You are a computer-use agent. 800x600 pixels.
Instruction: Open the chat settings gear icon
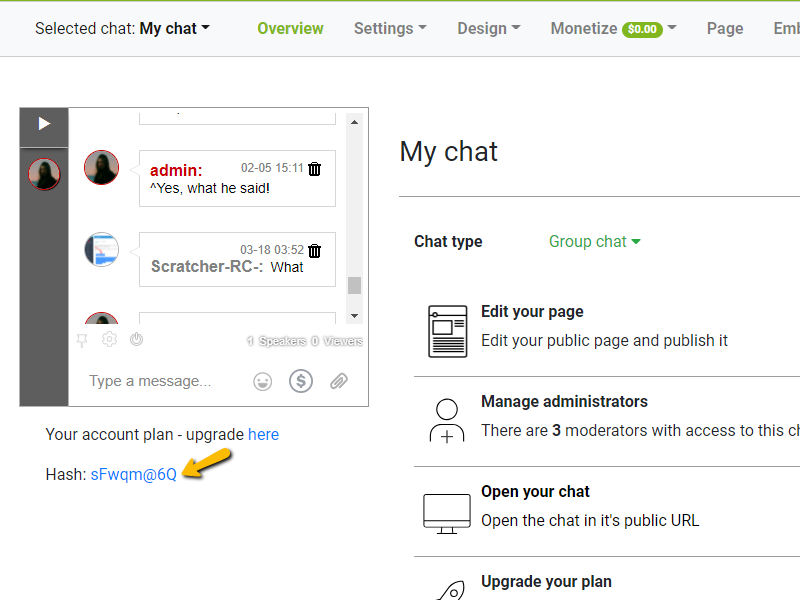coord(108,340)
